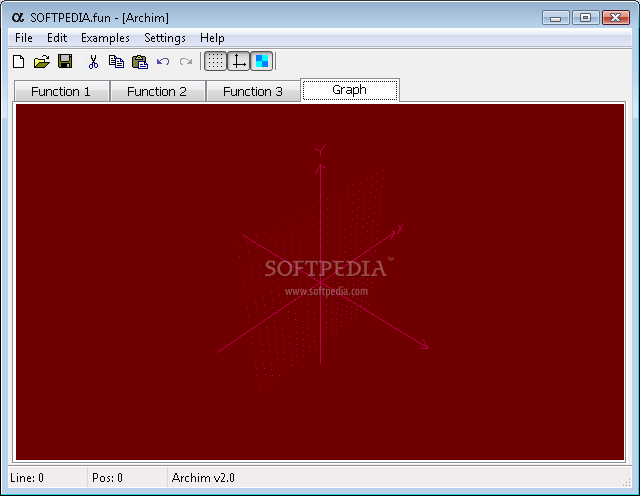
Task: Undo last action with blue arrow
Action: point(163,62)
